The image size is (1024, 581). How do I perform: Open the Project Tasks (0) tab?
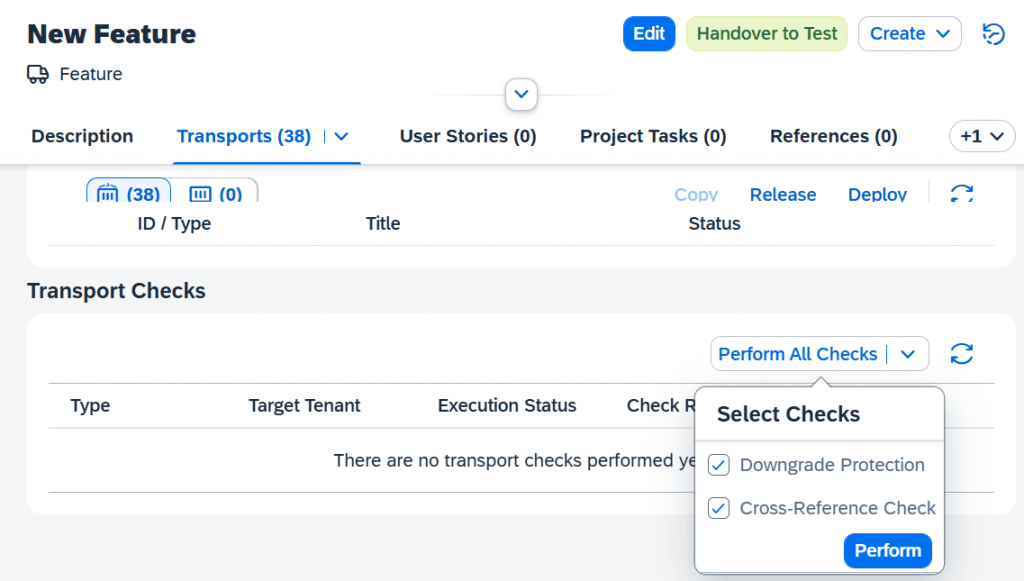653,136
